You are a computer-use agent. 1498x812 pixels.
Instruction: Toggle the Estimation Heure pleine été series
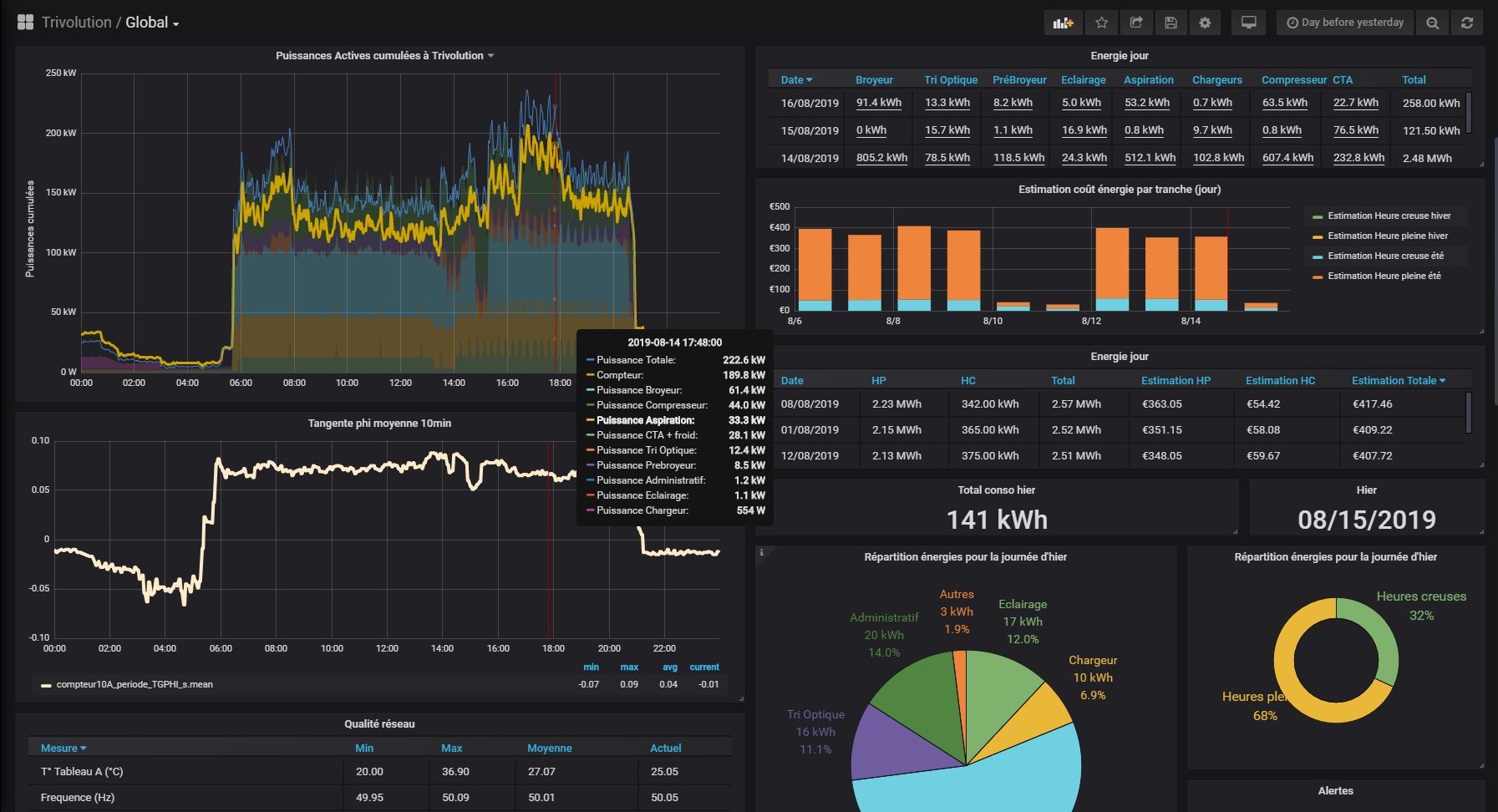(x=1384, y=276)
